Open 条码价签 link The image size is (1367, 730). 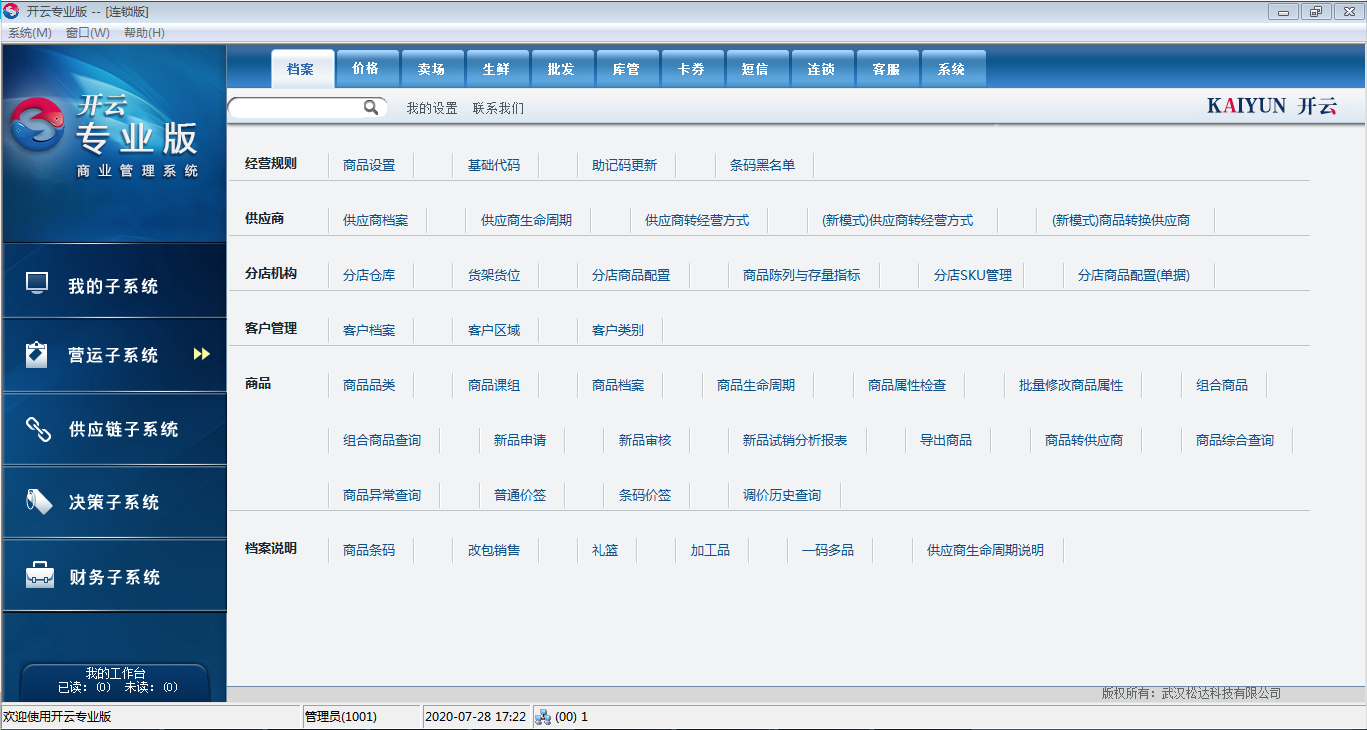click(x=645, y=495)
